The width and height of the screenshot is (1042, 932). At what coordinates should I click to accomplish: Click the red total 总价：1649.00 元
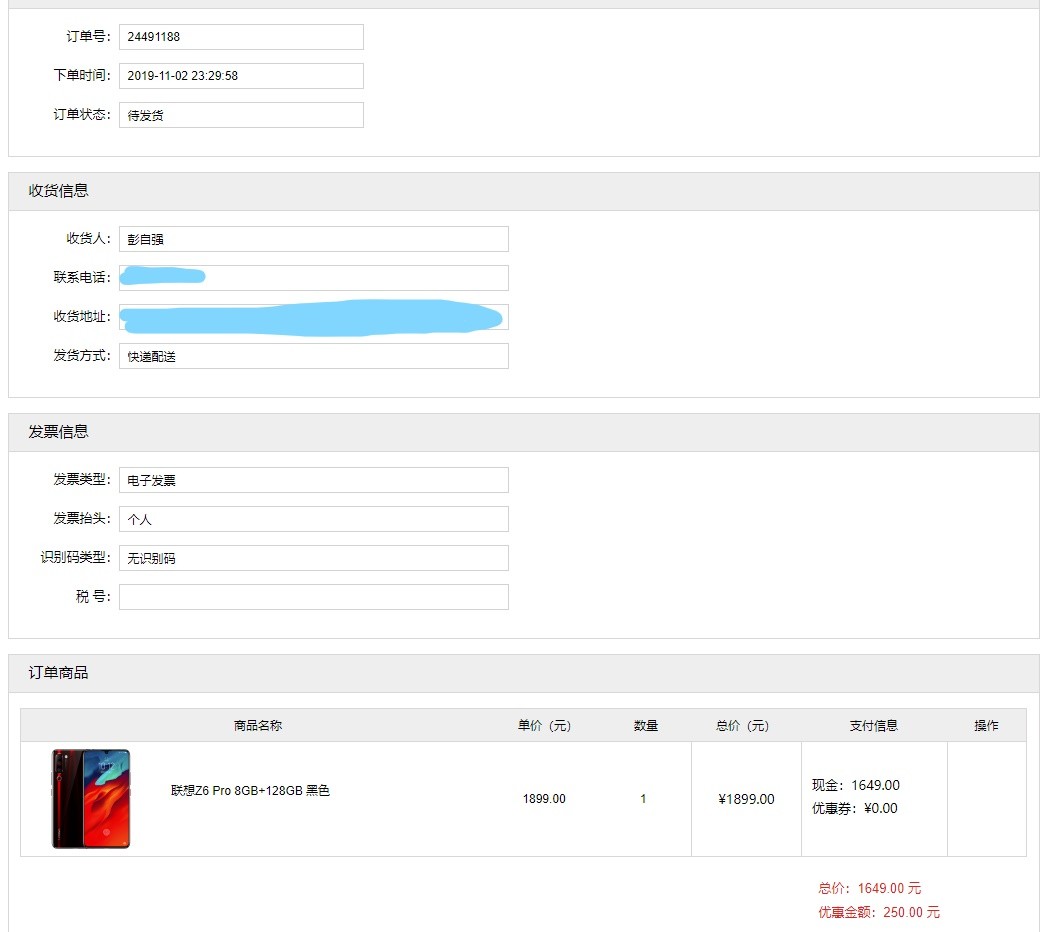pos(870,889)
